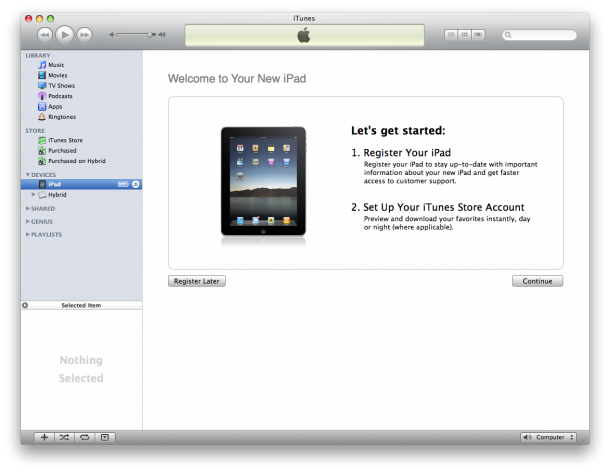Click the Play button
The image size is (610, 473).
65,35
